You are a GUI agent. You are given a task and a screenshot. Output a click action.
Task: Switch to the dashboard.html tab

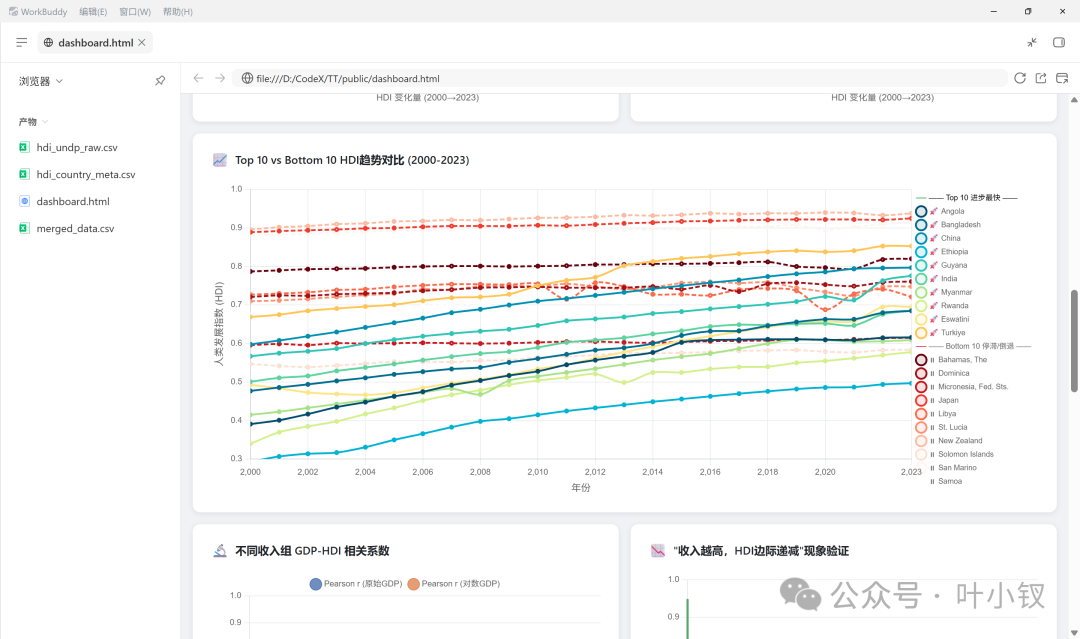(x=95, y=43)
